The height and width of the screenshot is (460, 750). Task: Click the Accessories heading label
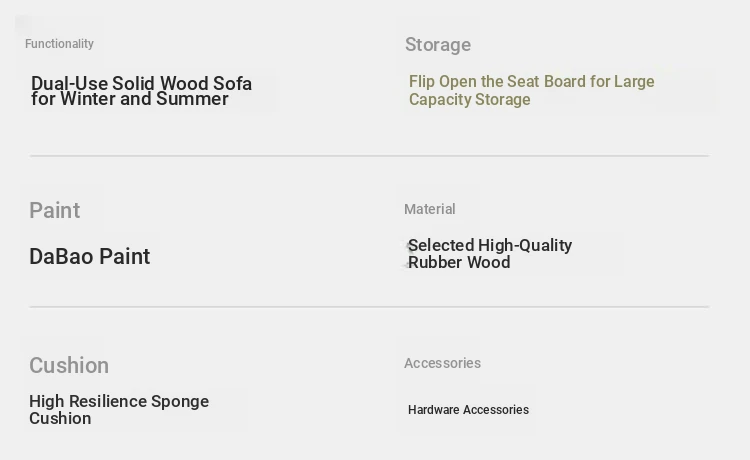[442, 363]
